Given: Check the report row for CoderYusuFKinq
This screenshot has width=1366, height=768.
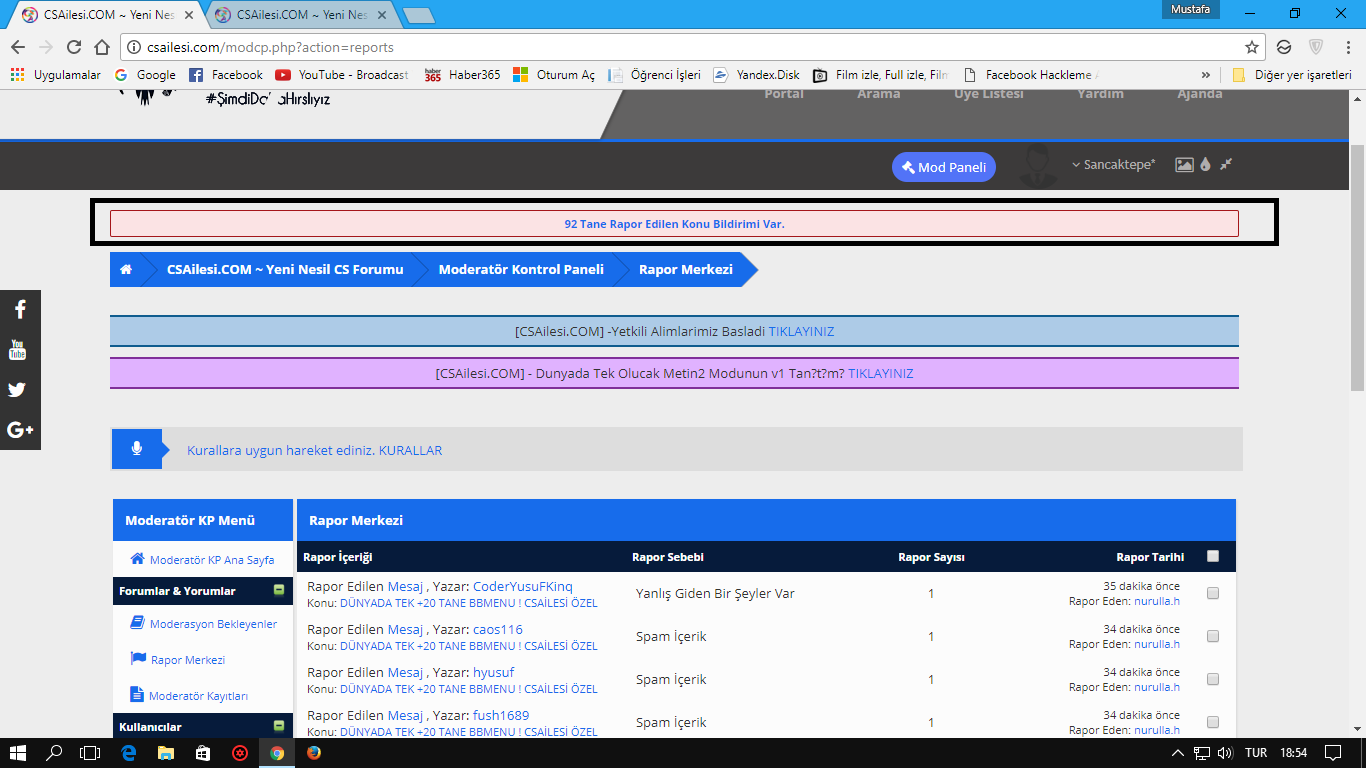Looking at the screenshot, I should tap(1213, 593).
